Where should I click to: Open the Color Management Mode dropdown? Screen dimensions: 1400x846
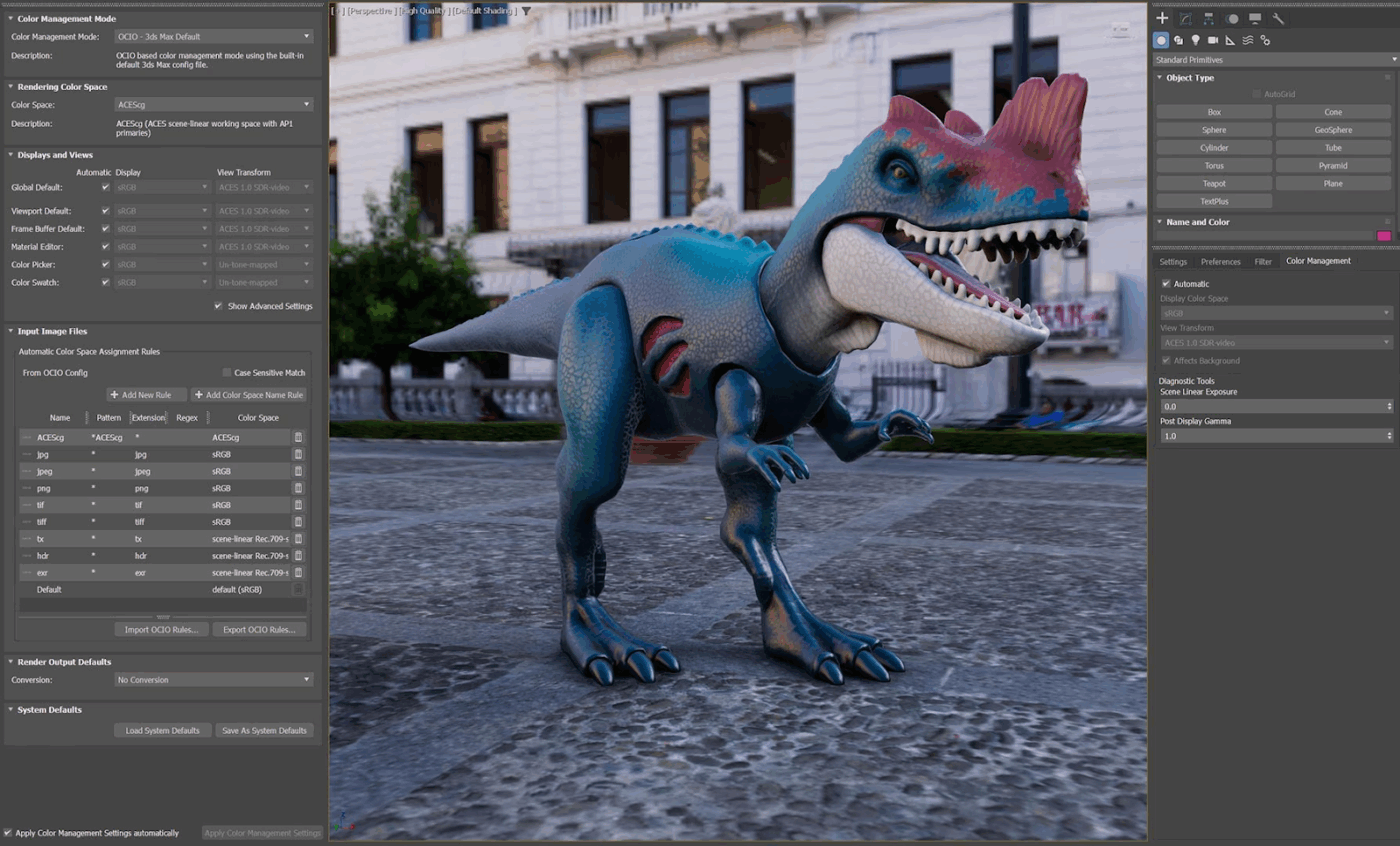[x=213, y=34]
